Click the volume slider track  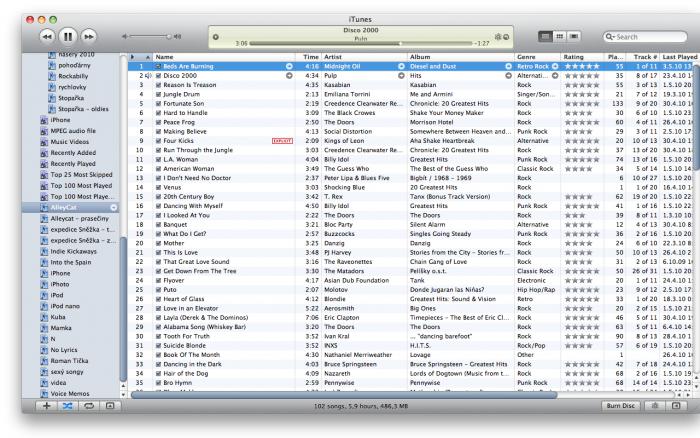pos(150,36)
